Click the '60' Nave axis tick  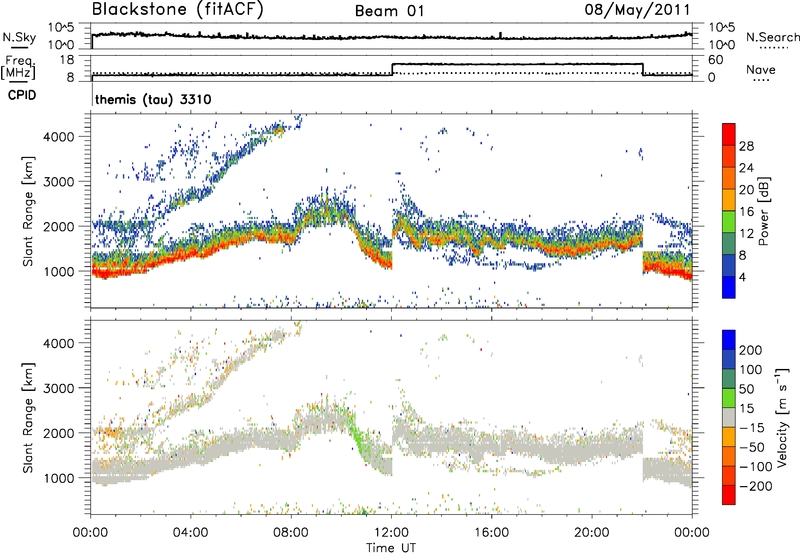coord(716,60)
